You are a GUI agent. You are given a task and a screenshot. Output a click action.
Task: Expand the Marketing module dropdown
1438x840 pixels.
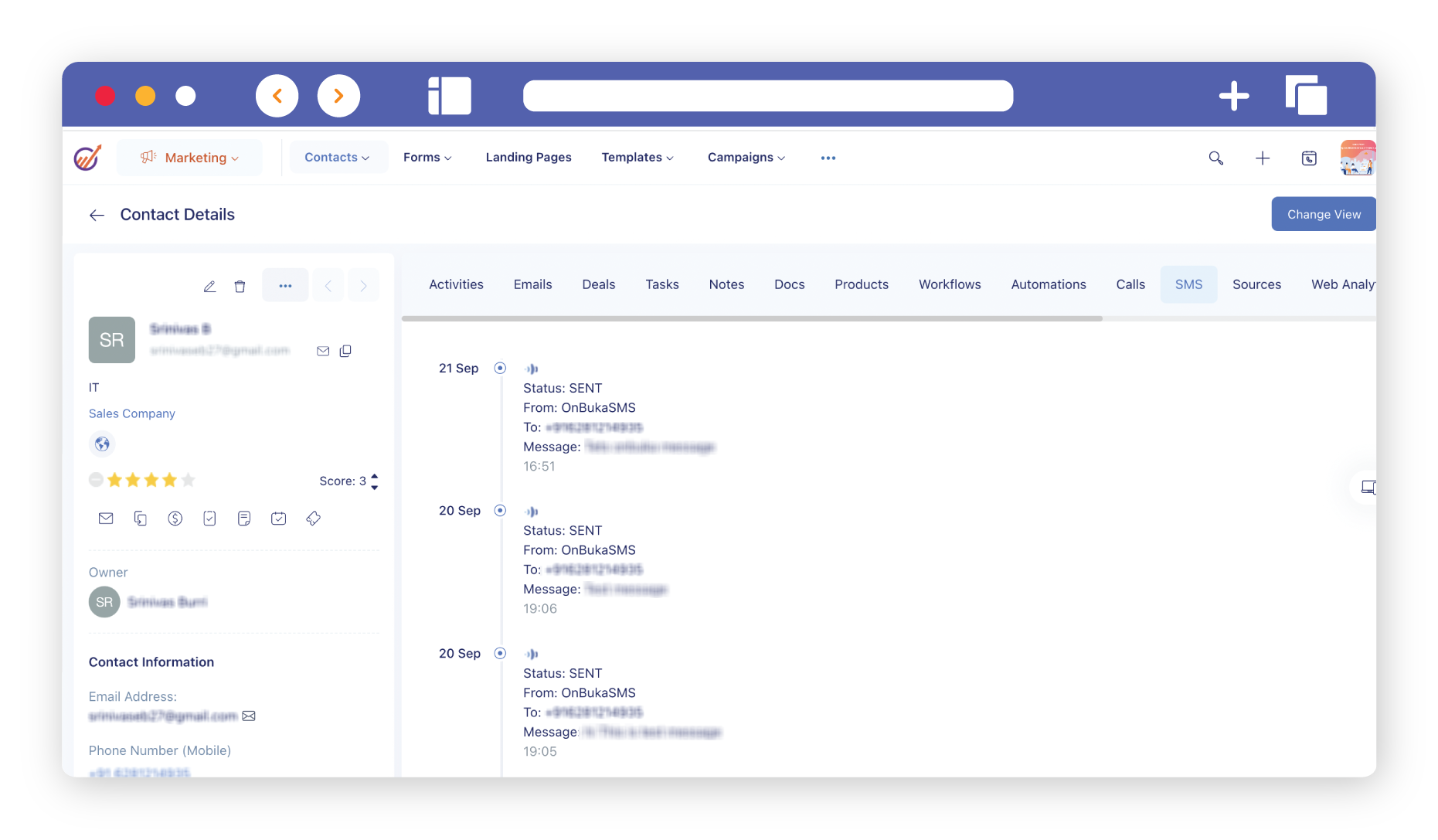tap(189, 158)
